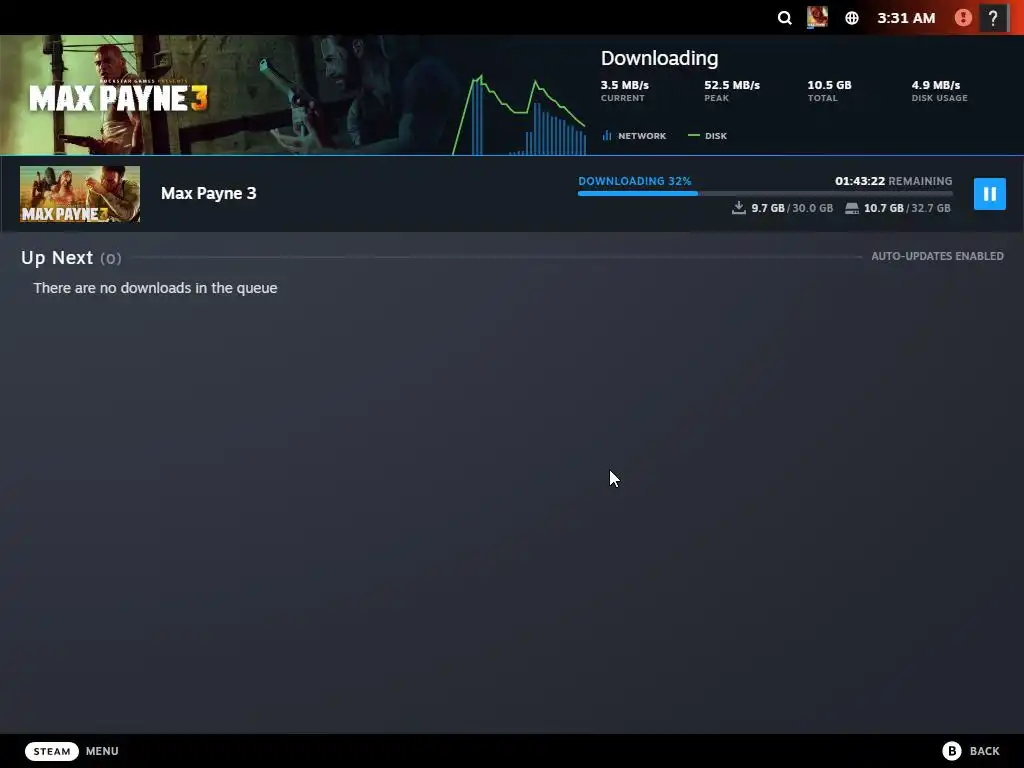Viewport: 1024px width, 768px height.
Task: Click the disk icon beside 10.7 GB
Action: point(852,208)
